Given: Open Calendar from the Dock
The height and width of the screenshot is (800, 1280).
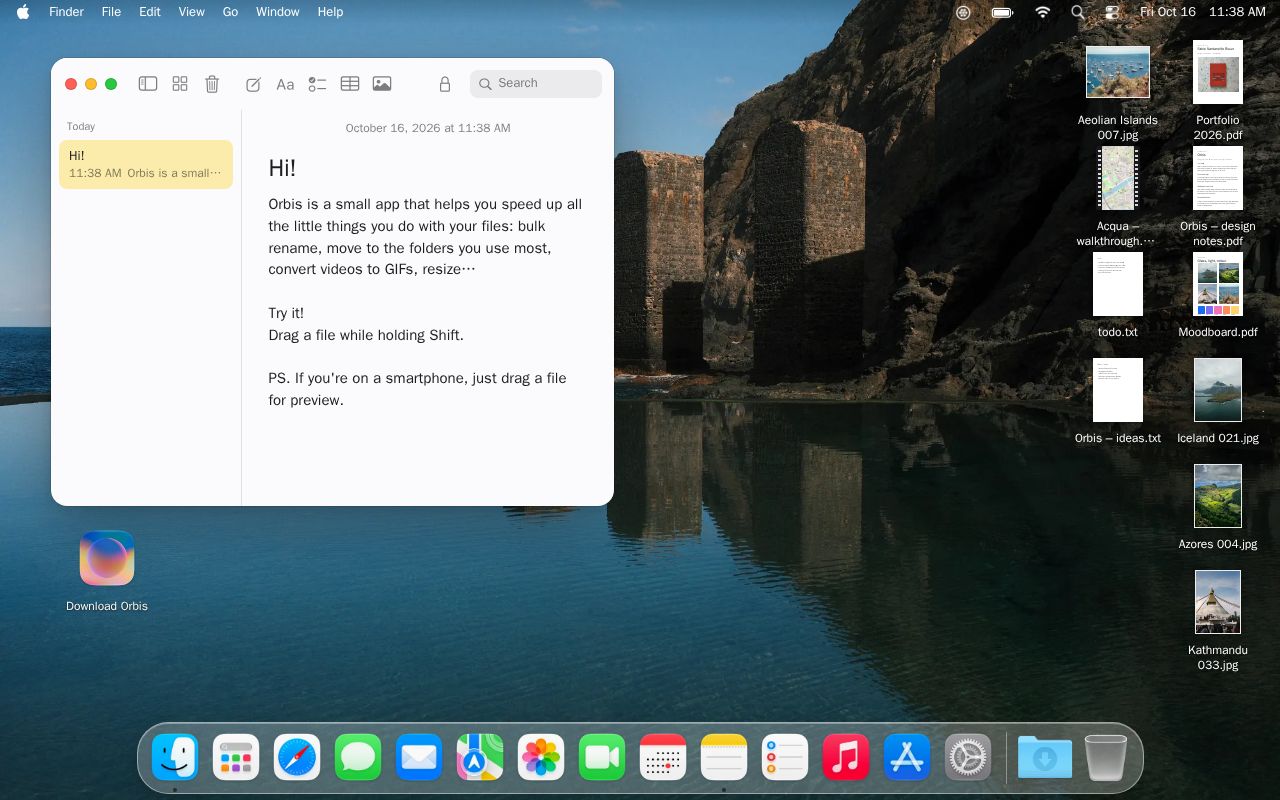Looking at the screenshot, I should point(663,757).
